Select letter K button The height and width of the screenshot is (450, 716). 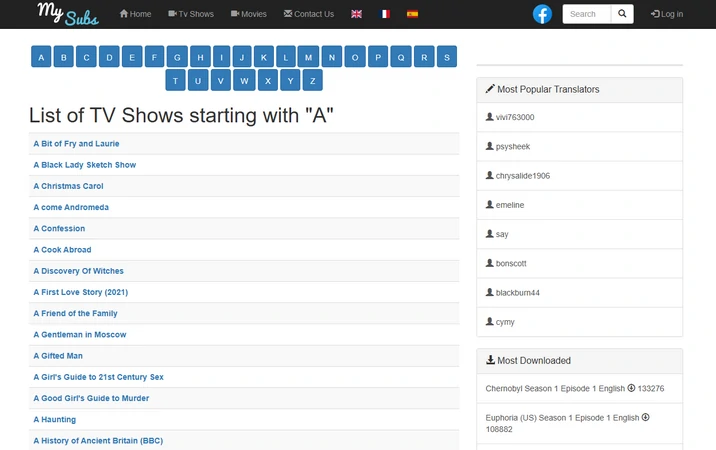coord(264,57)
